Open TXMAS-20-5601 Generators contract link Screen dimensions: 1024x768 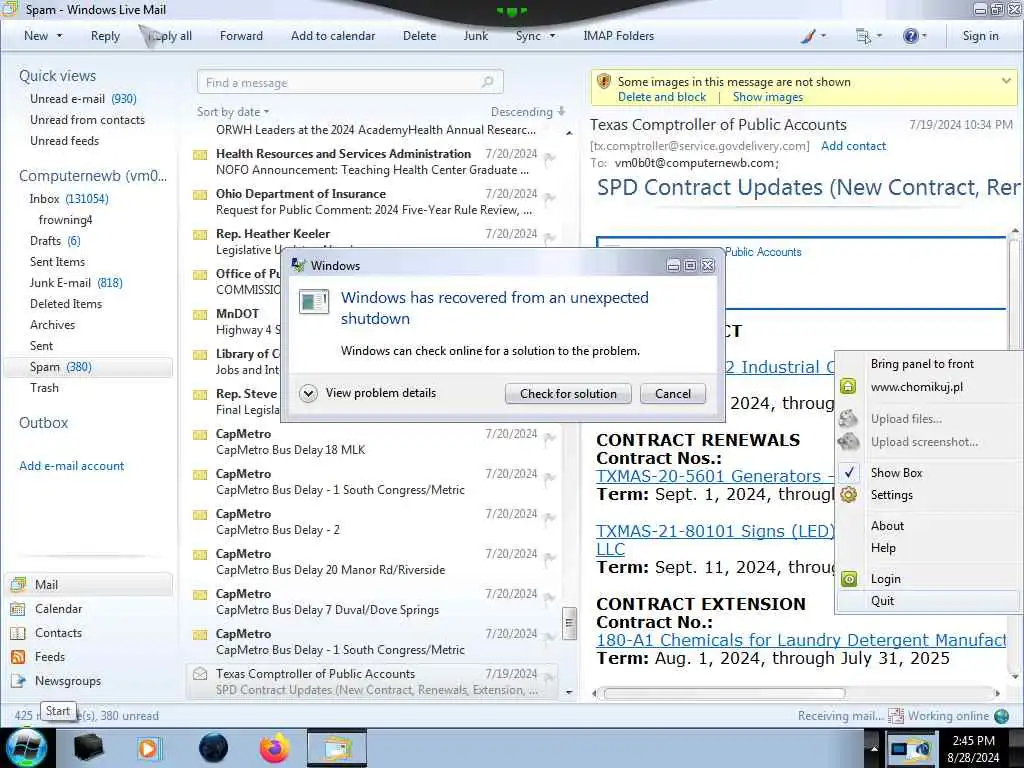click(714, 476)
